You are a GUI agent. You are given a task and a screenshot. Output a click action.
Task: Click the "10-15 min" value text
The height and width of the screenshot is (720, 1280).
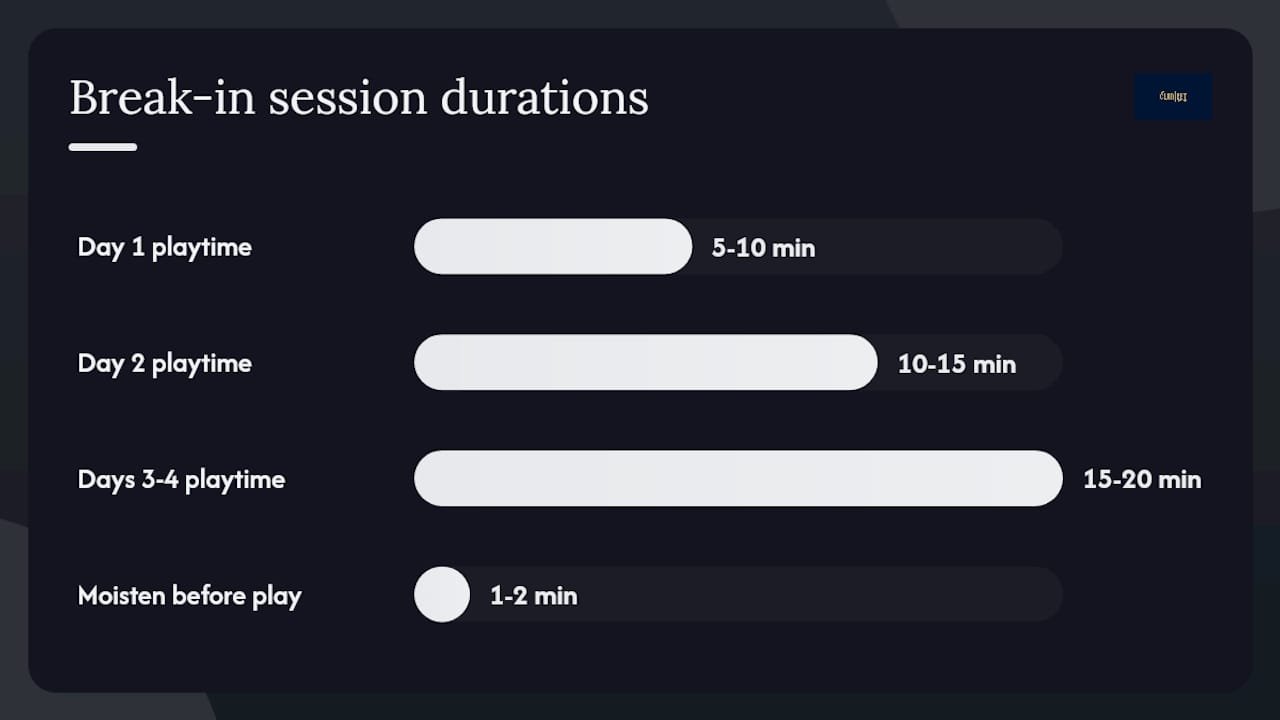pos(957,364)
